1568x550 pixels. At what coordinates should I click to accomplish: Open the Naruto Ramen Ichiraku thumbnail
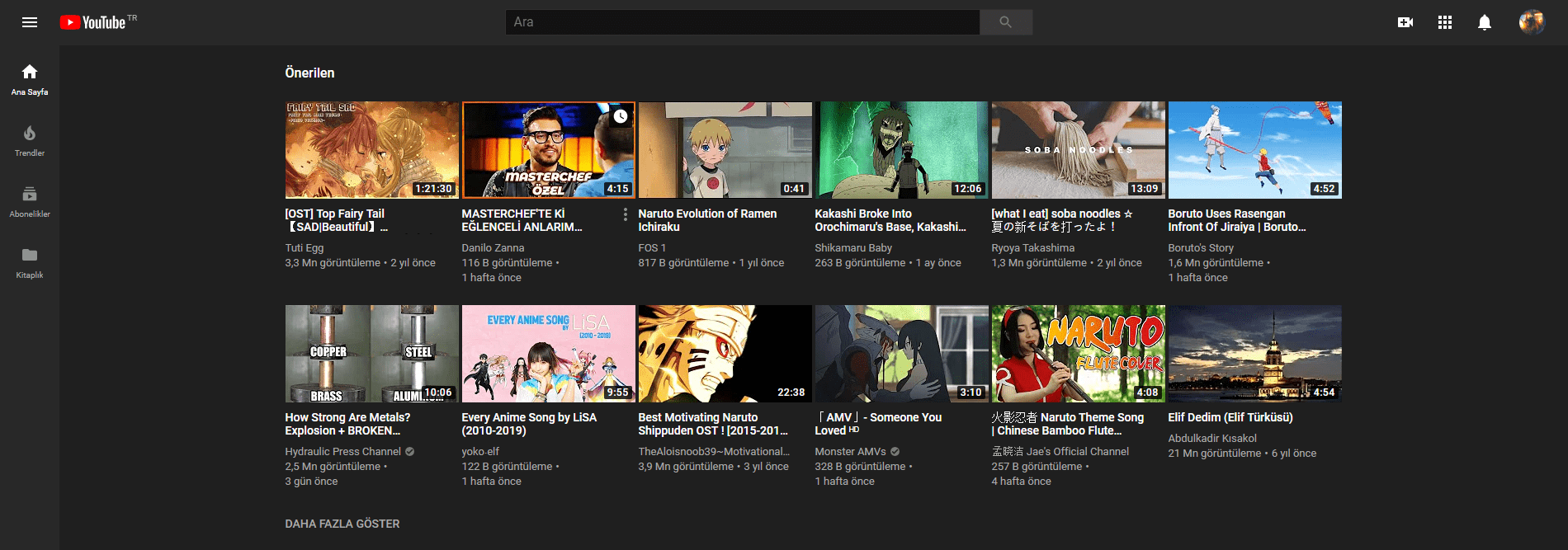[x=725, y=150]
